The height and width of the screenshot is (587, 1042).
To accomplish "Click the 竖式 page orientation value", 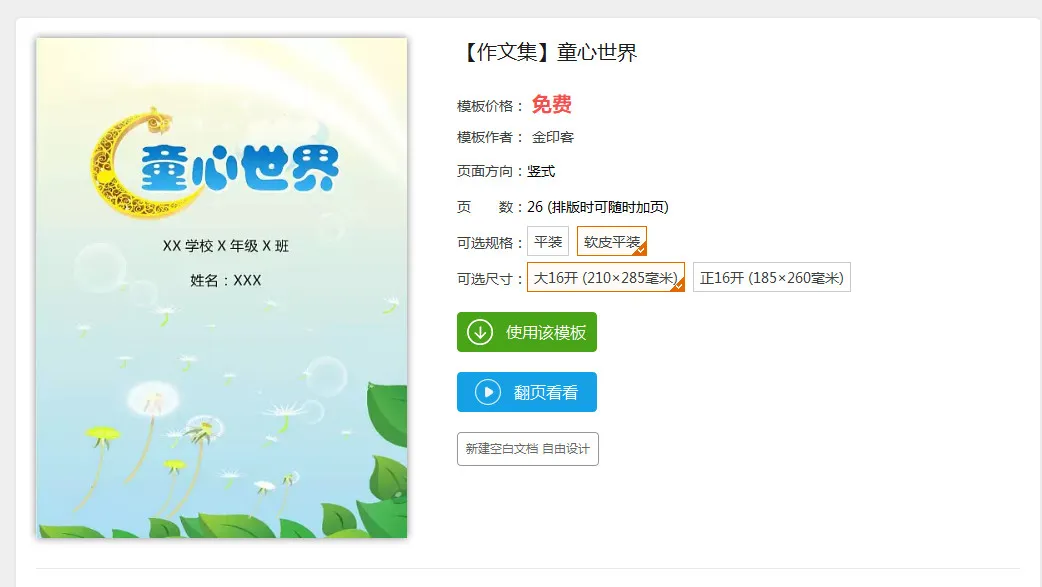I will (x=541, y=172).
